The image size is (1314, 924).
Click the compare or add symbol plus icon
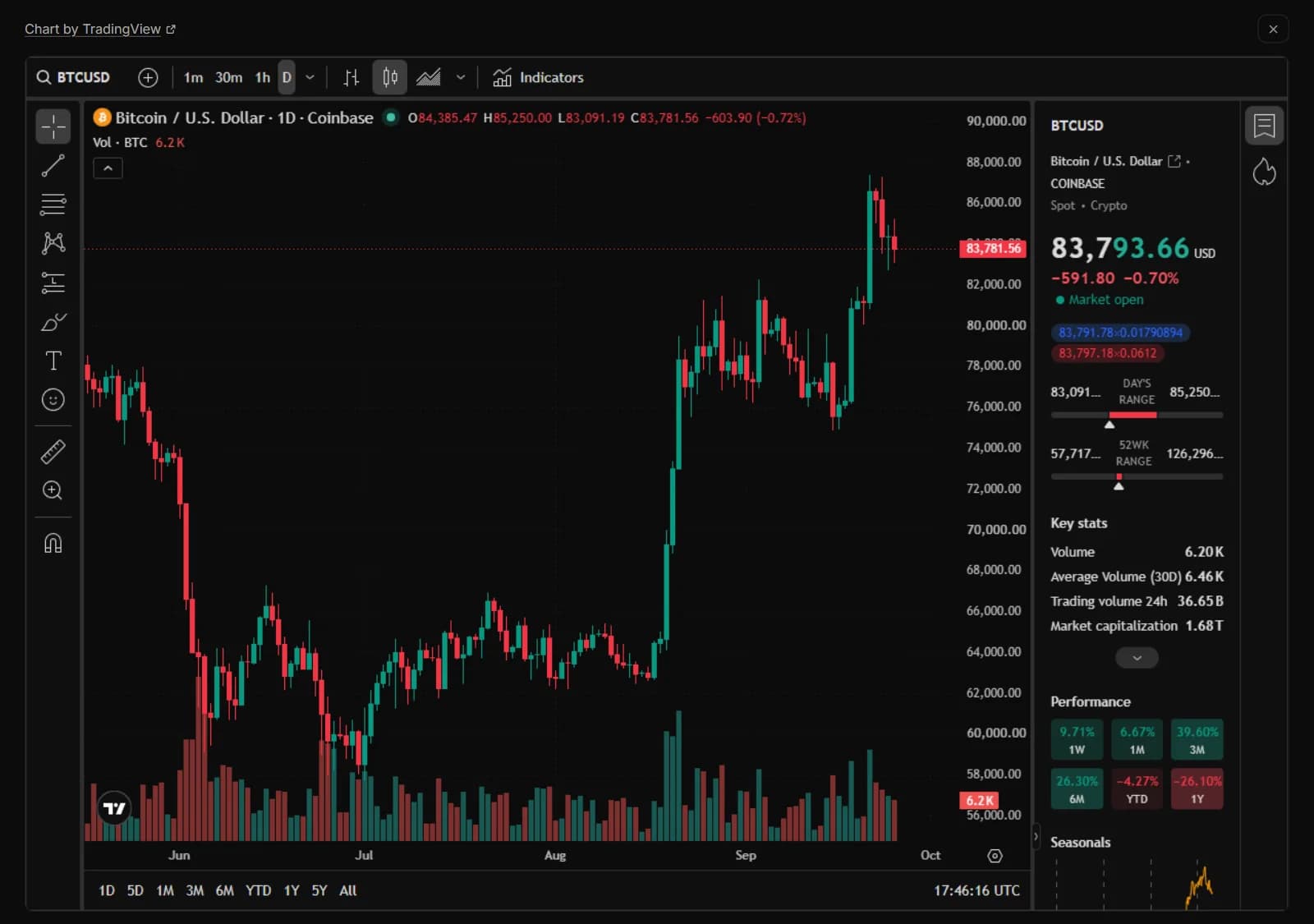[148, 77]
